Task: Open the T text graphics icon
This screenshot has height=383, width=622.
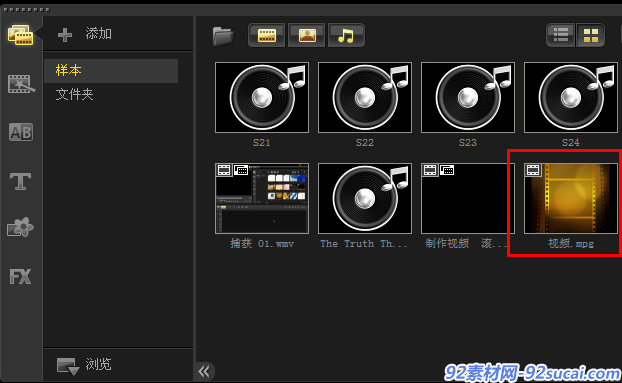Action: (20, 181)
